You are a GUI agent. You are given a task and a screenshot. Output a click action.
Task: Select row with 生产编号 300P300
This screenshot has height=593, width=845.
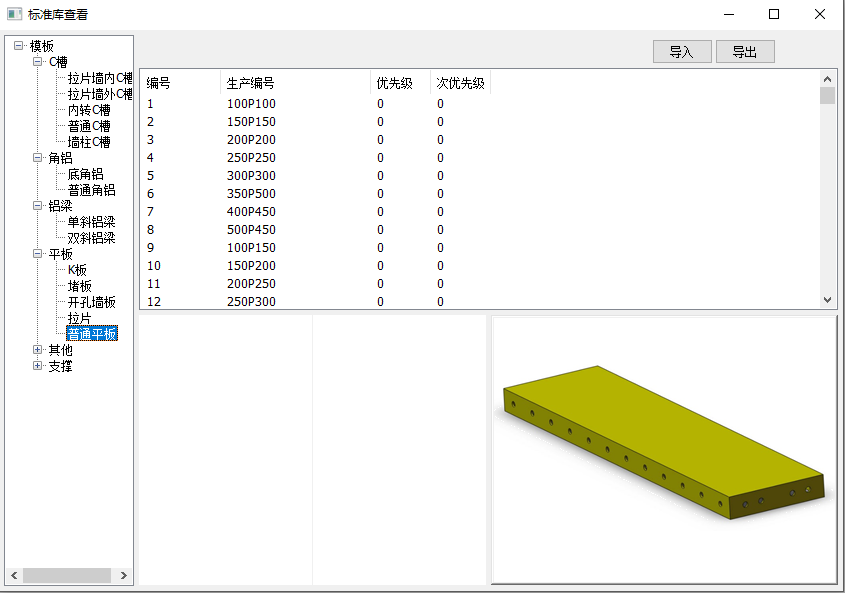[x=251, y=176]
